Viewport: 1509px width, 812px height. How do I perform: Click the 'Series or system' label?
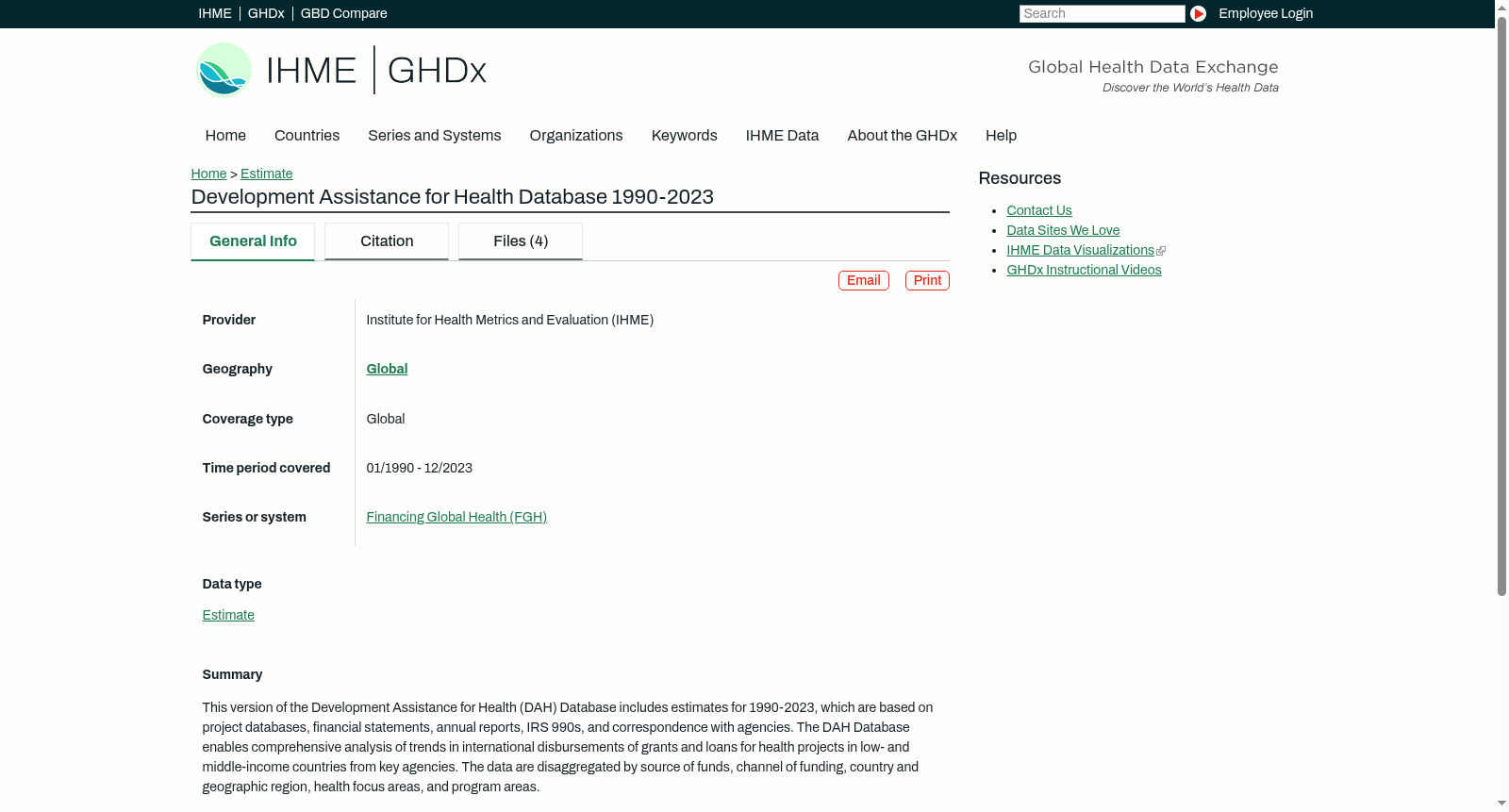coord(254,517)
